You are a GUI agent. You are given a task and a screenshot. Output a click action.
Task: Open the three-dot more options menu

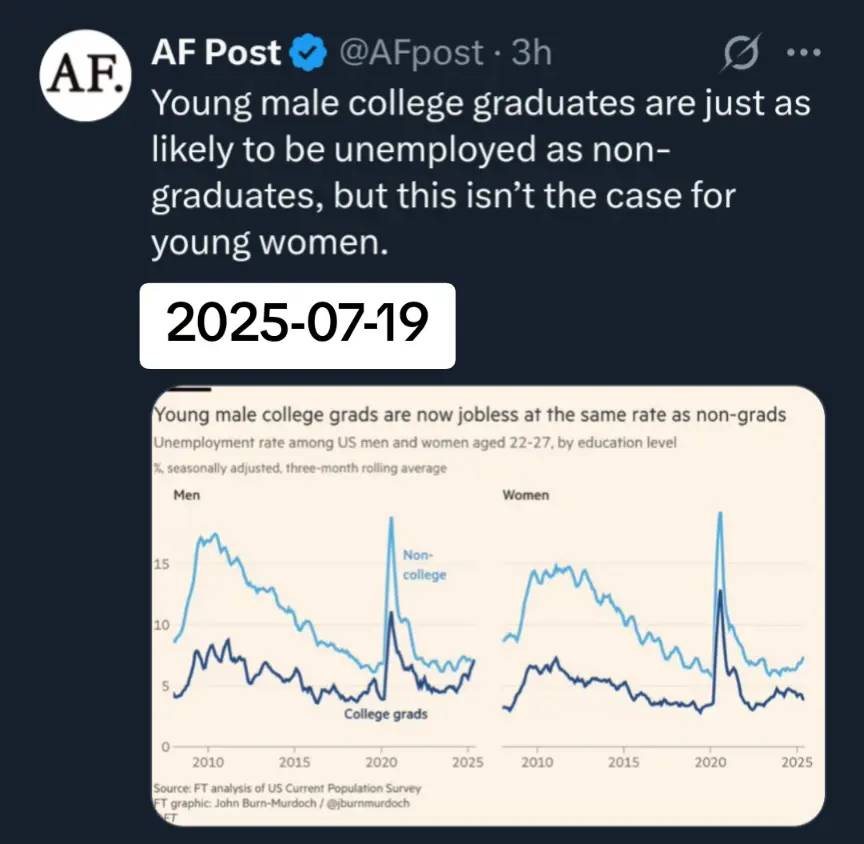(x=804, y=53)
